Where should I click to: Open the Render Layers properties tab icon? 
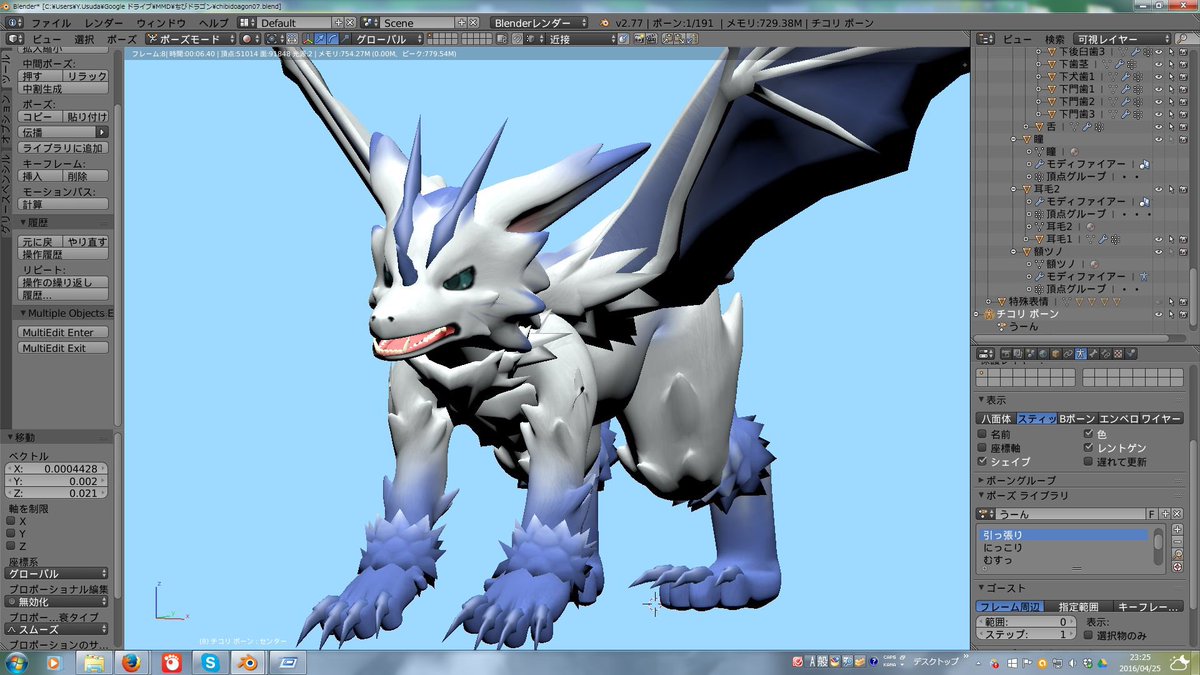[1018, 354]
